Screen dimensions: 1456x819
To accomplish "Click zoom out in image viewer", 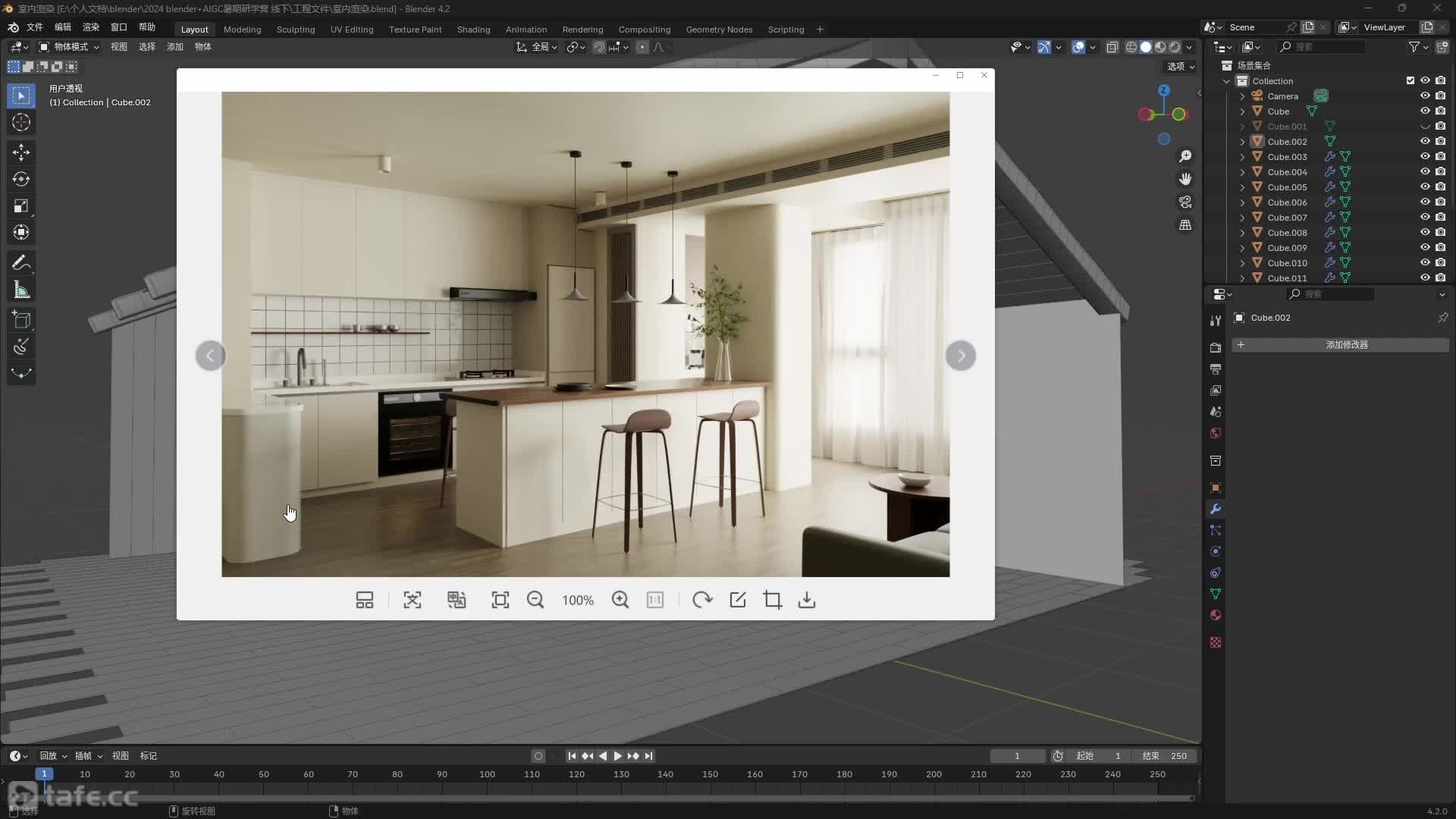I will click(535, 600).
